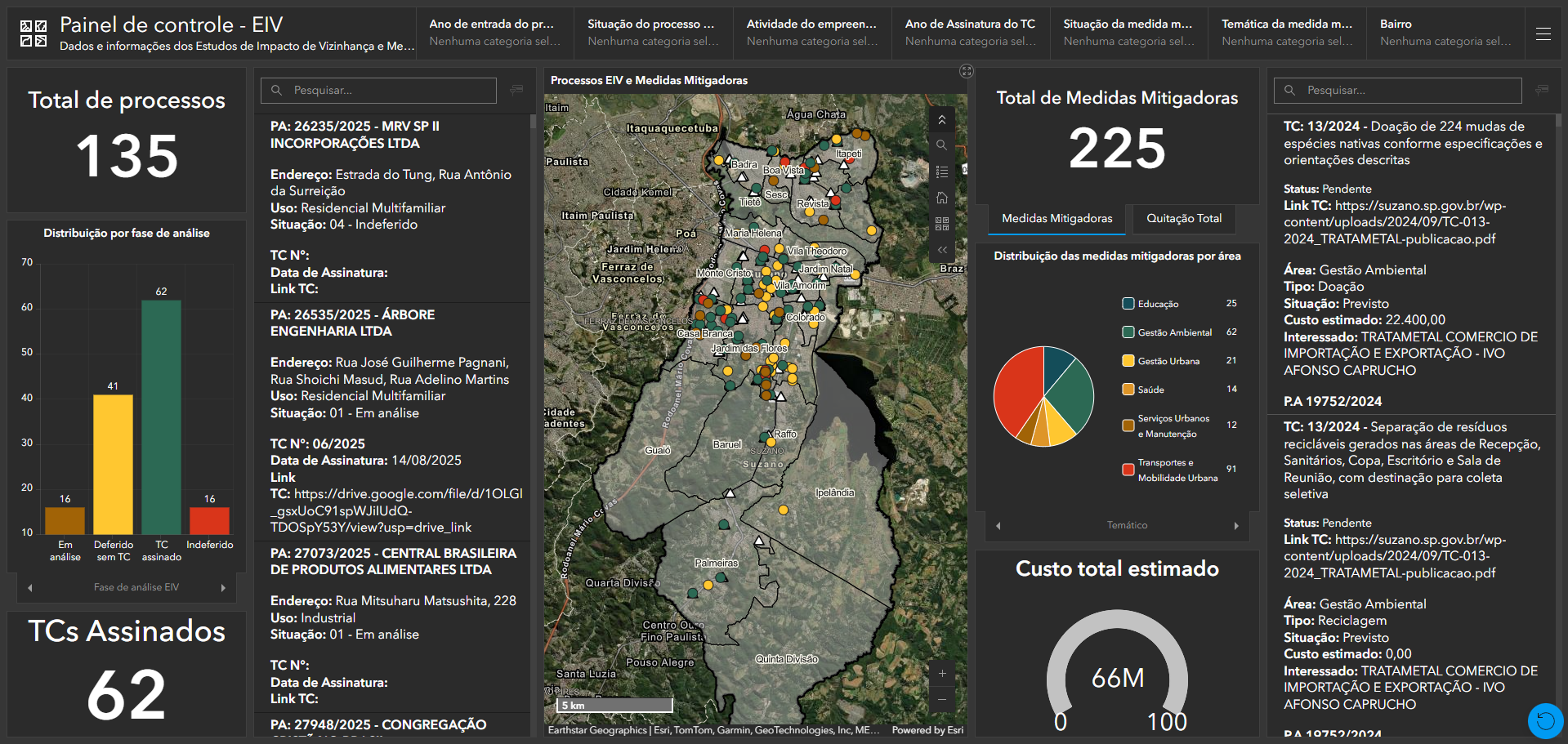The image size is (1568, 744).
Task: Expand the map panel to fullscreen
Action: click(967, 72)
